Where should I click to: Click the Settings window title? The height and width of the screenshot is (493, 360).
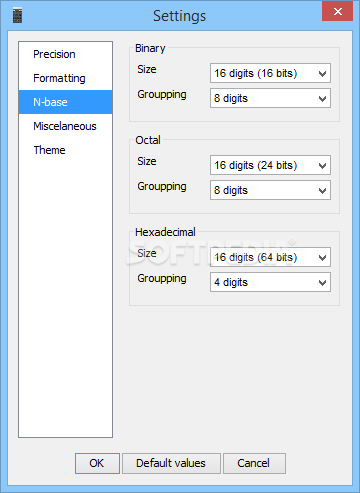[x=179, y=16]
